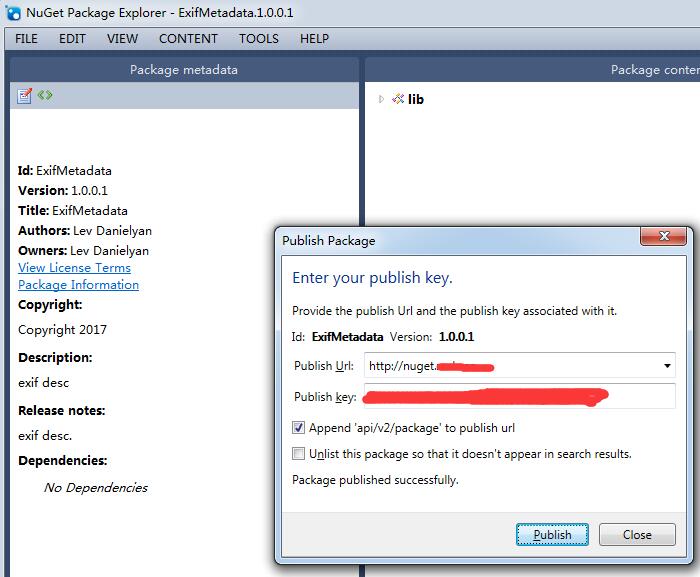This screenshot has height=577, width=700.
Task: Click 'Package published successfully.' status text
Action: click(x=375, y=480)
